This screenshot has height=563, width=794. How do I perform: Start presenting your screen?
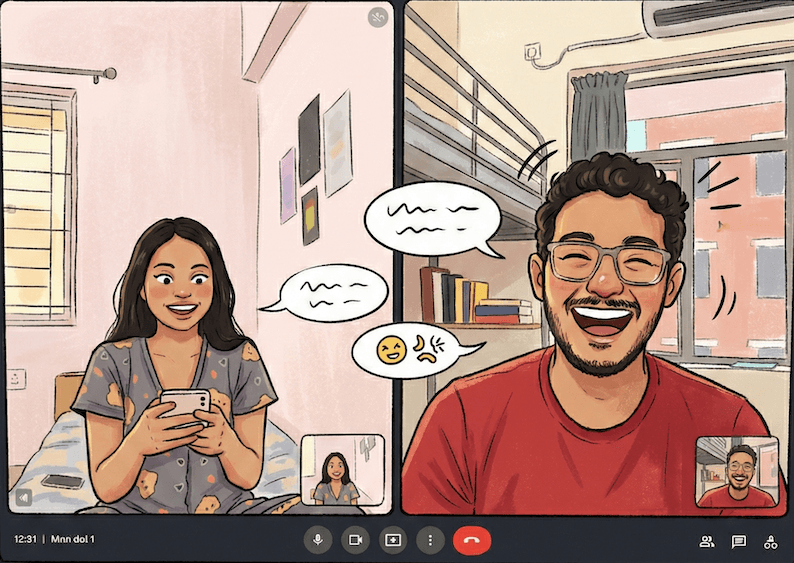click(x=392, y=540)
